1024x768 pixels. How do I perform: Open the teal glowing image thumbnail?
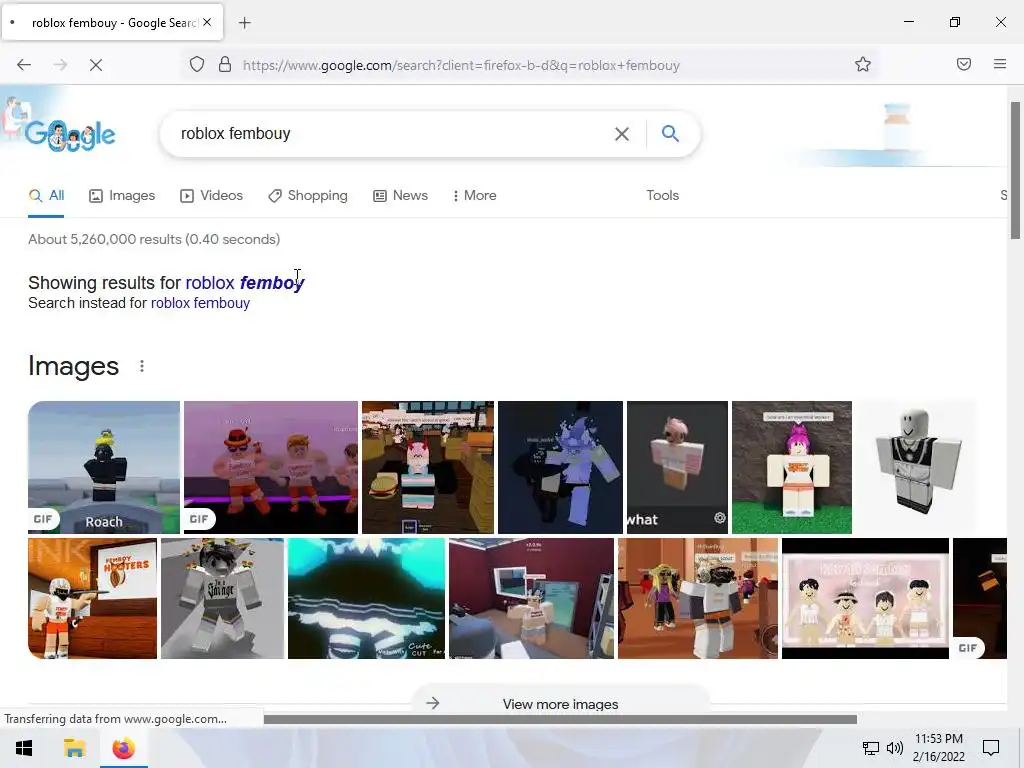pos(366,598)
